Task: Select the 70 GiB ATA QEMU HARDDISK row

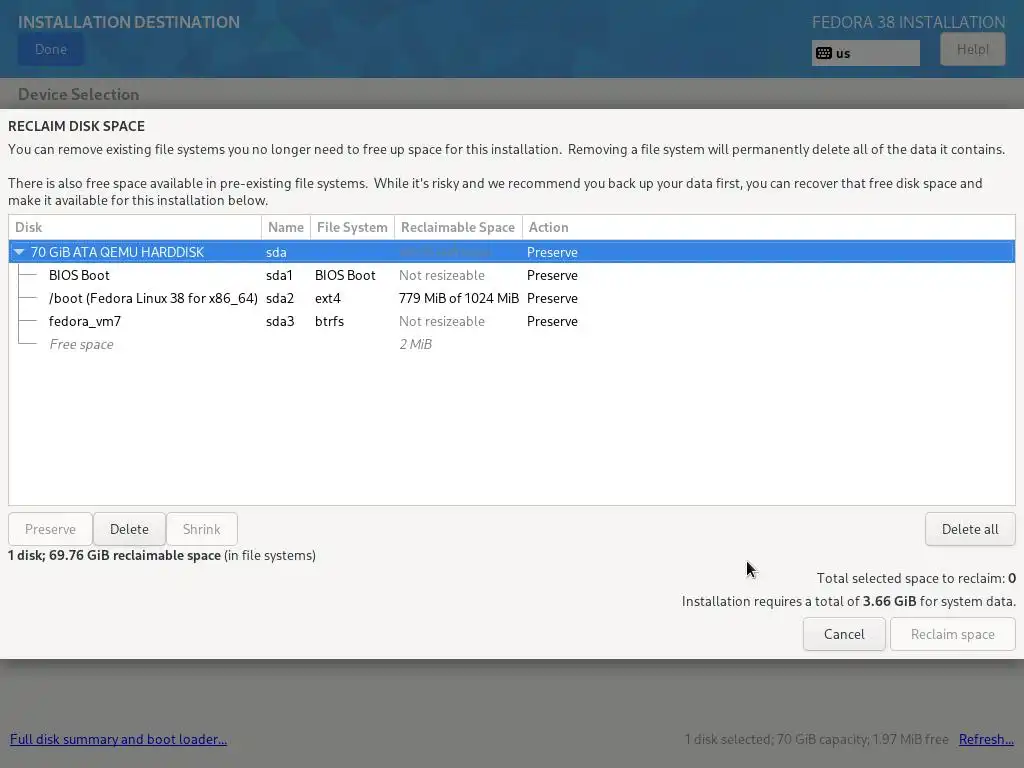Action: (x=512, y=252)
